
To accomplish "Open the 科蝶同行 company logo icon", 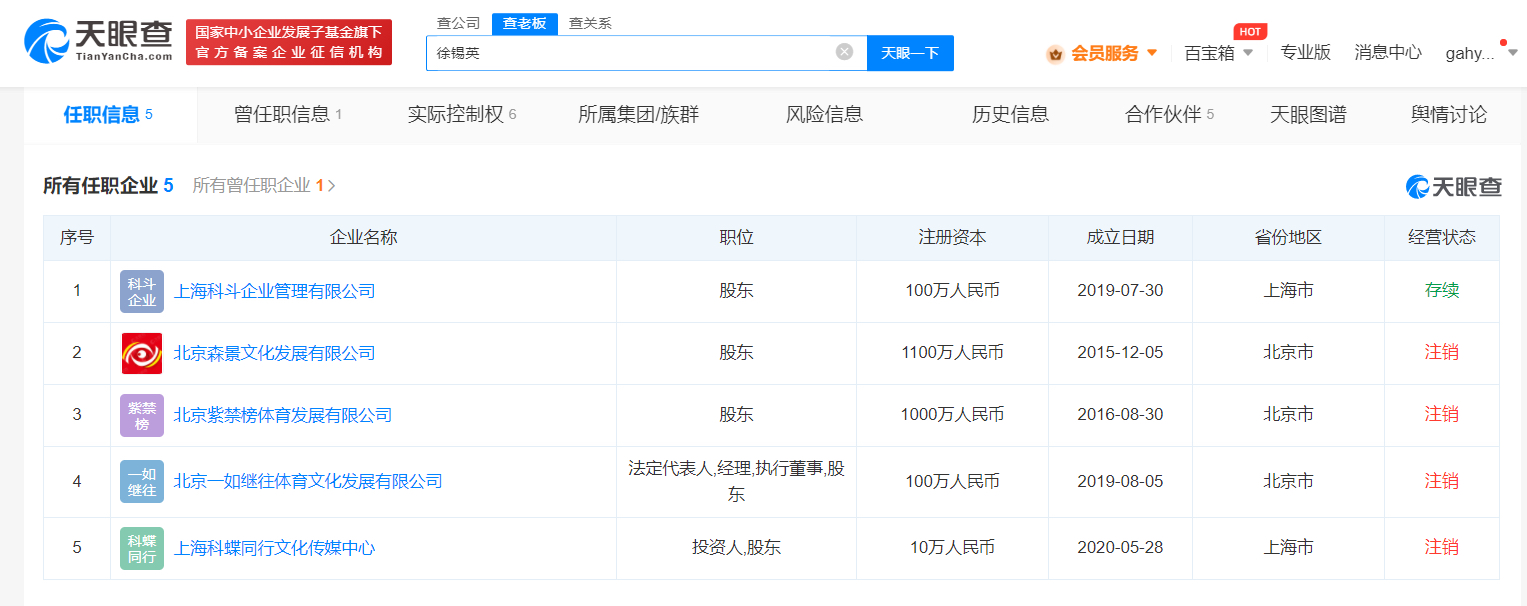I will (x=142, y=548).
